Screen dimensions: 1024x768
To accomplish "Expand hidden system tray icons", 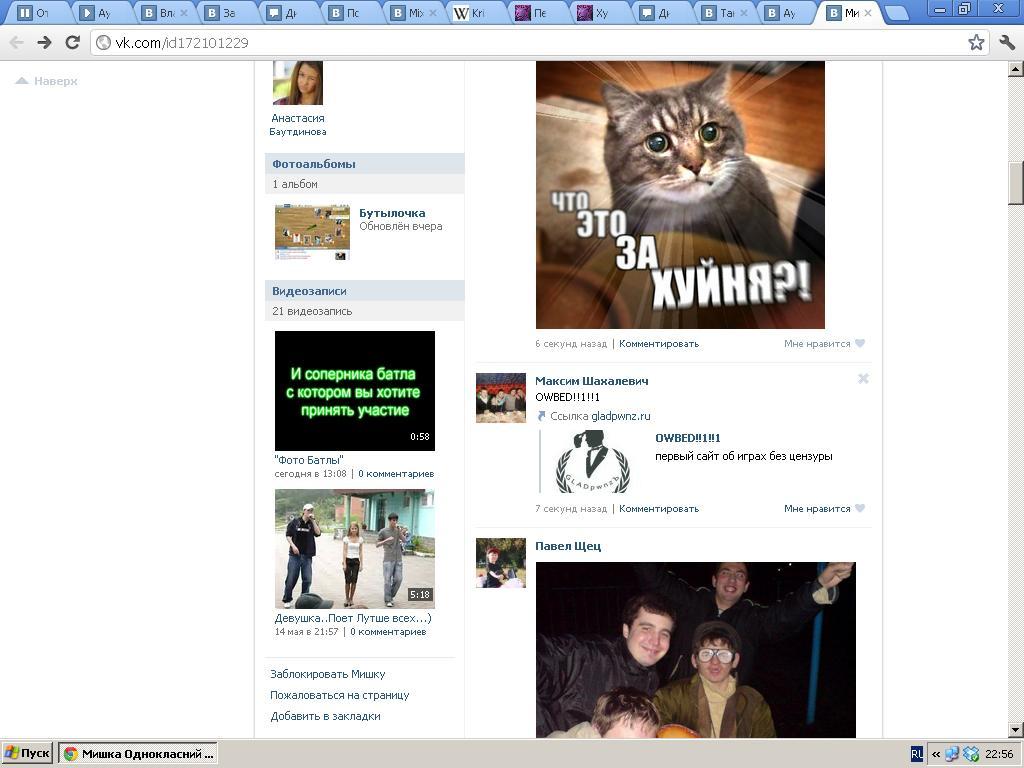I will click(936, 754).
